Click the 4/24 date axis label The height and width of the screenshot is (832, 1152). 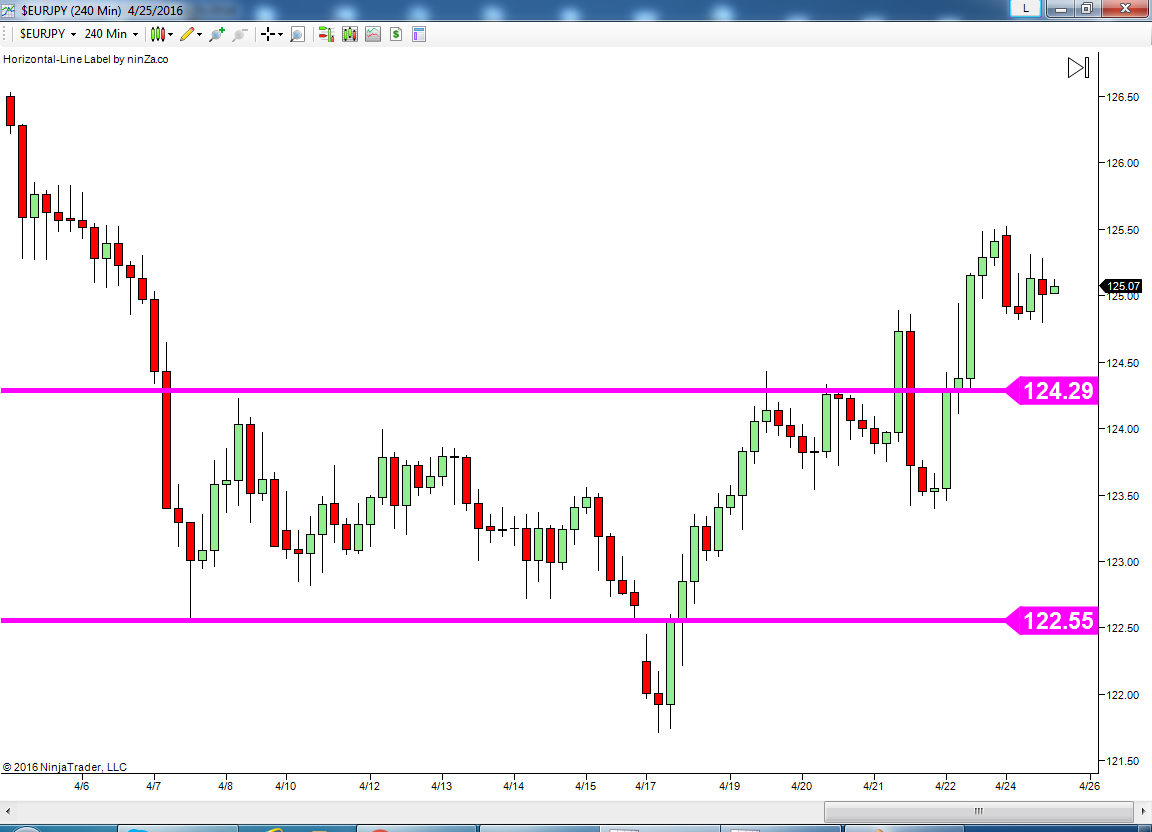click(x=1006, y=786)
